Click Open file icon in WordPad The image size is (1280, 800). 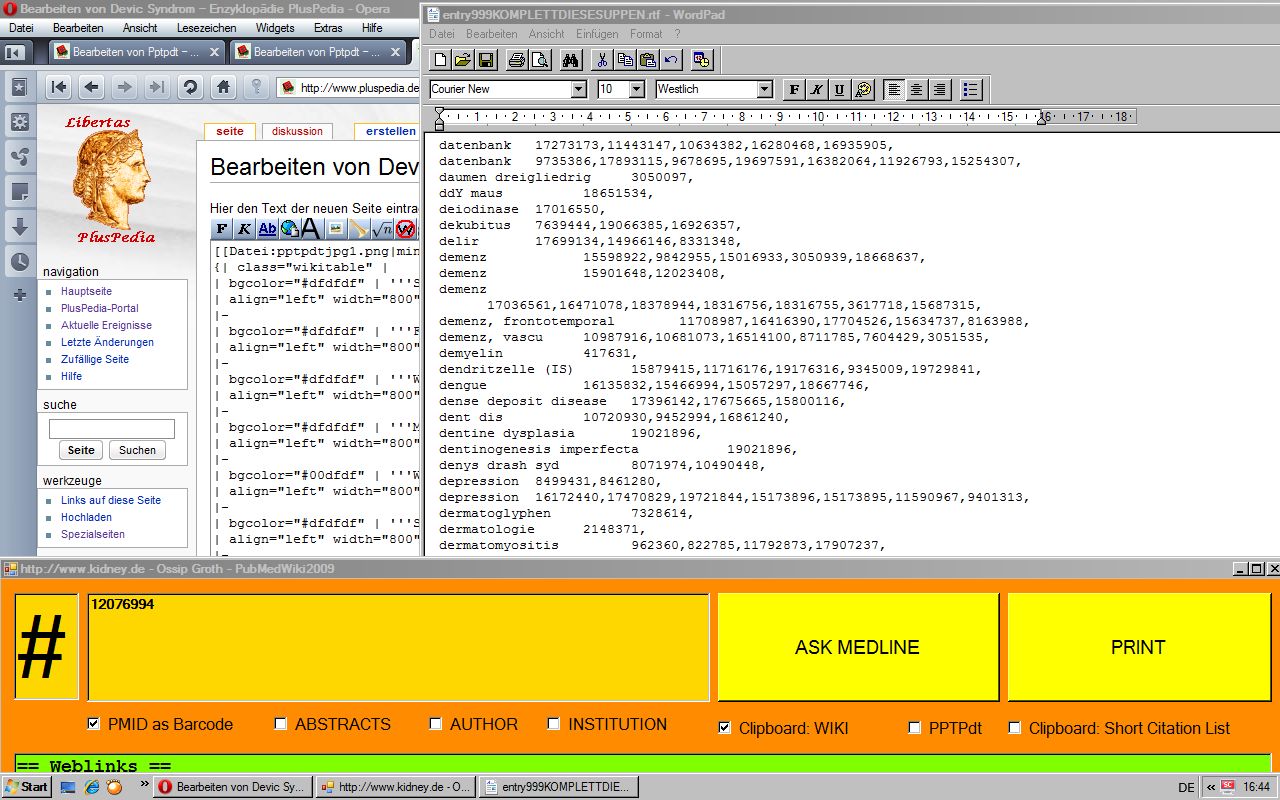coord(462,60)
